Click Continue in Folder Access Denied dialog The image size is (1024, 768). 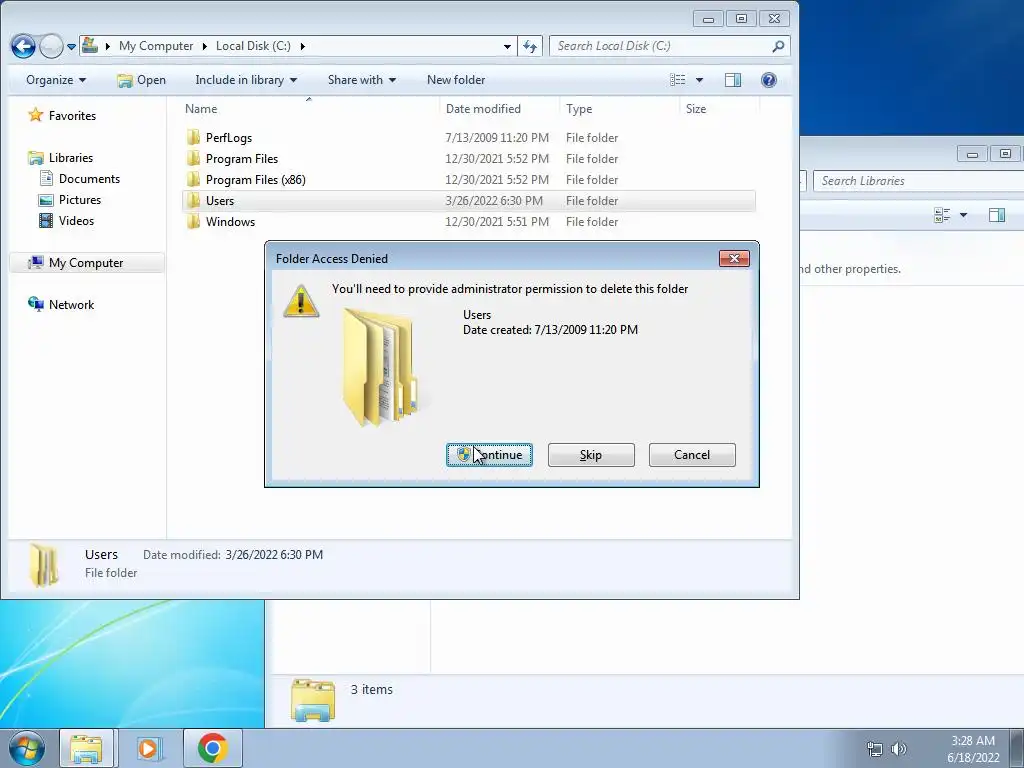[489, 455]
